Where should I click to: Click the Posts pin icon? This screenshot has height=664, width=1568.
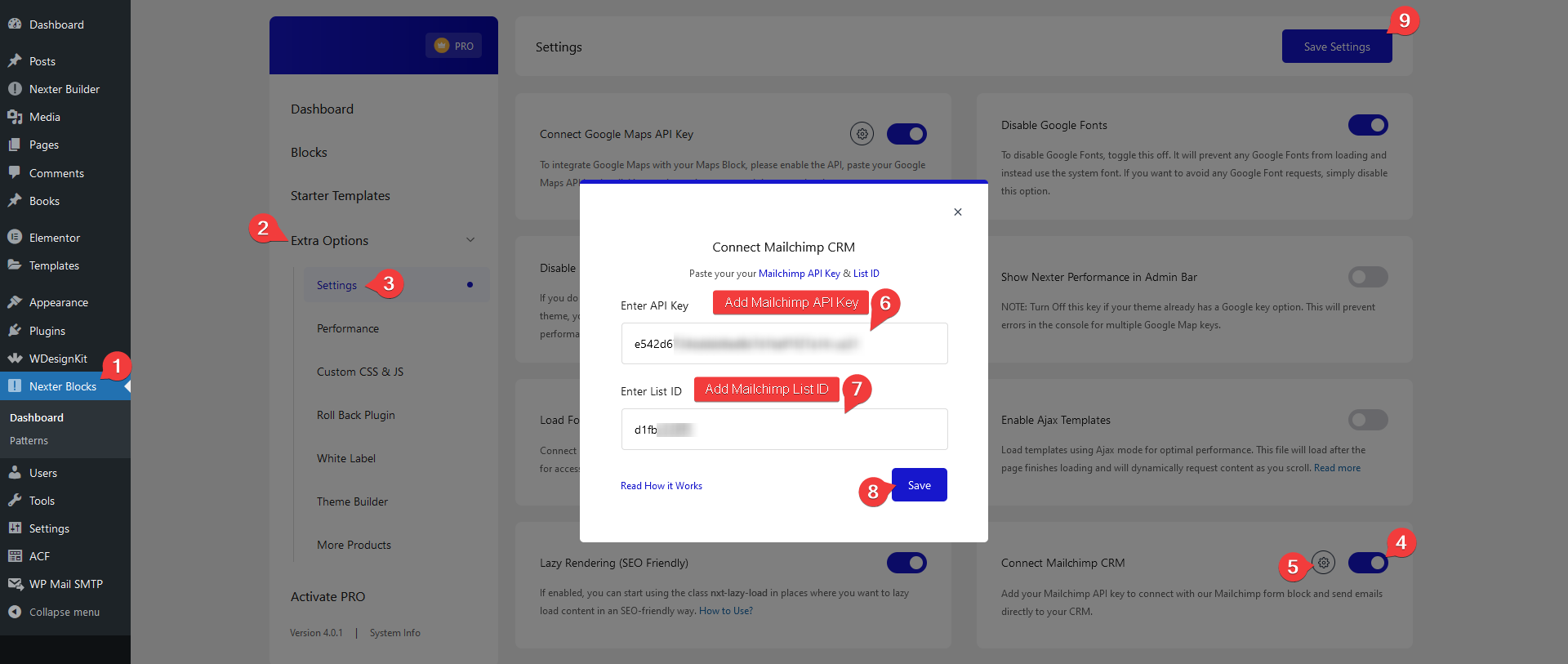(15, 60)
